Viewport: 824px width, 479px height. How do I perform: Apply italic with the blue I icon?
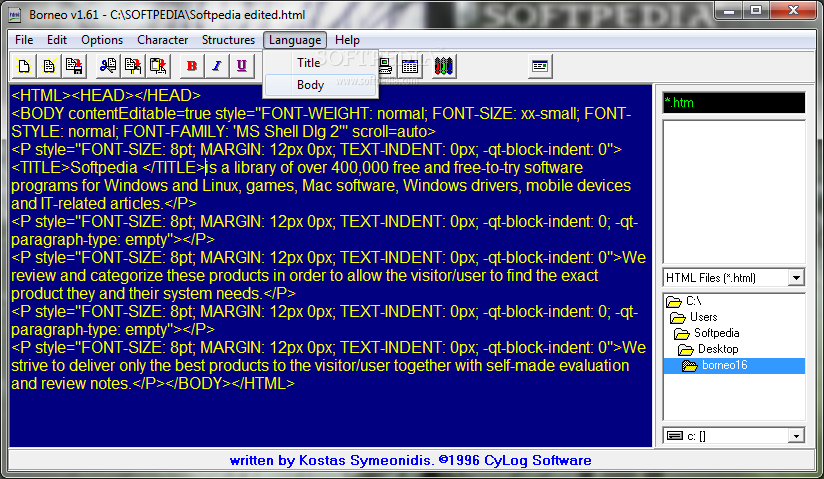[217, 66]
